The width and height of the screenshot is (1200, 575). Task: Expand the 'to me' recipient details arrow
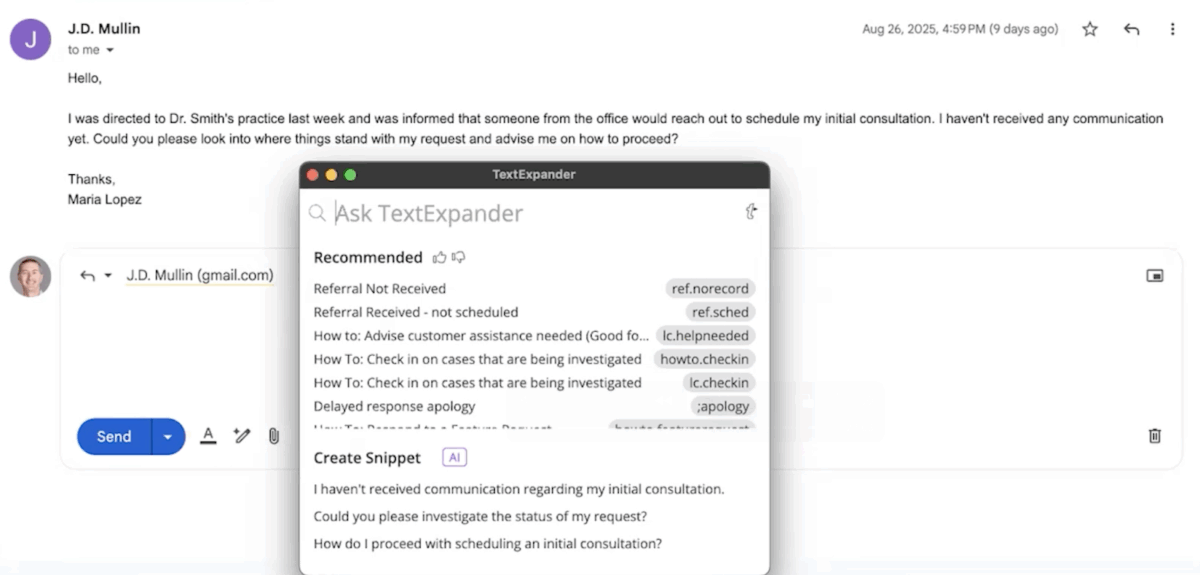[110, 50]
